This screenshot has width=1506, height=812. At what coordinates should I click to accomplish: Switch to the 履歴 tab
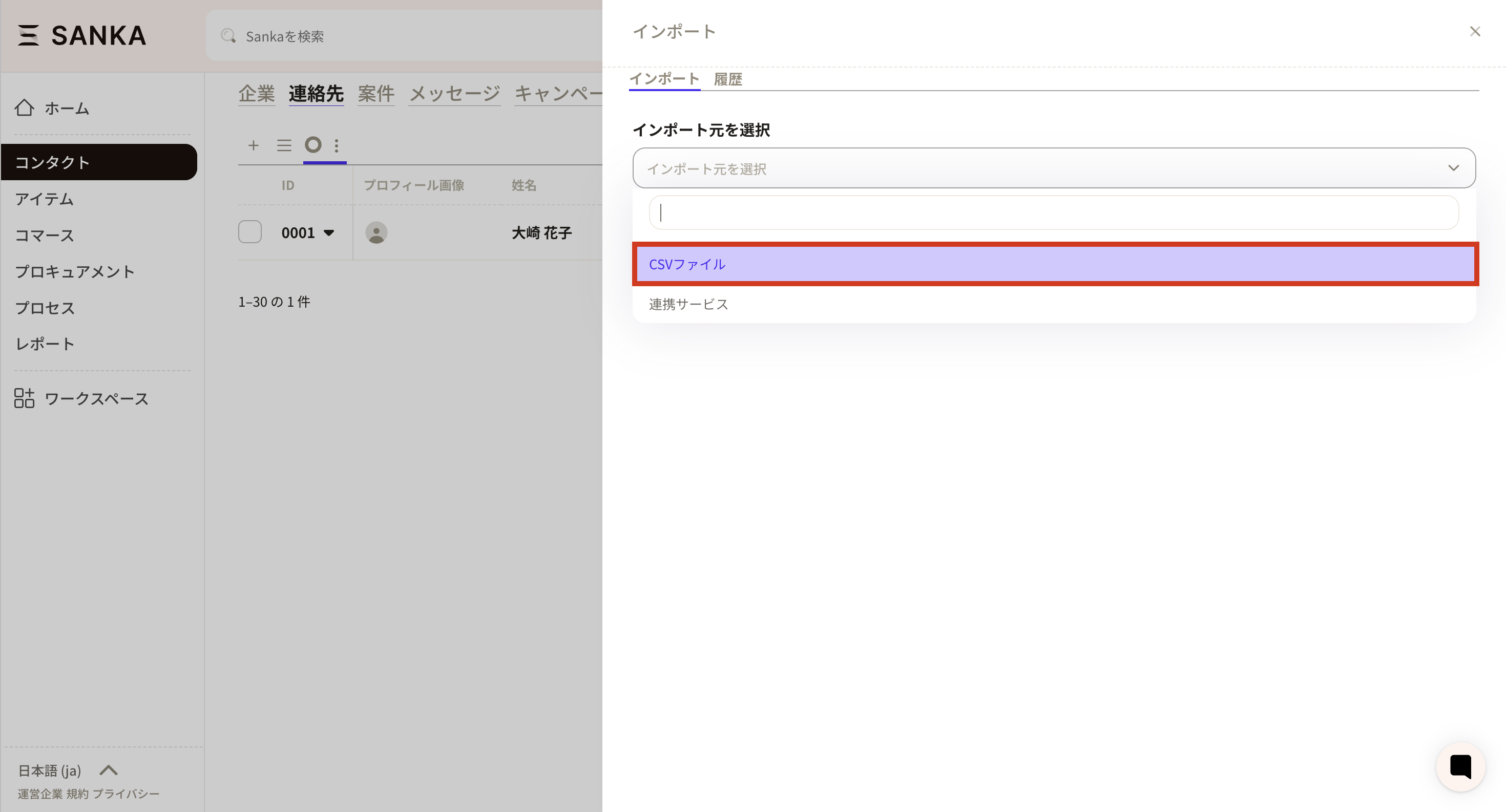727,79
